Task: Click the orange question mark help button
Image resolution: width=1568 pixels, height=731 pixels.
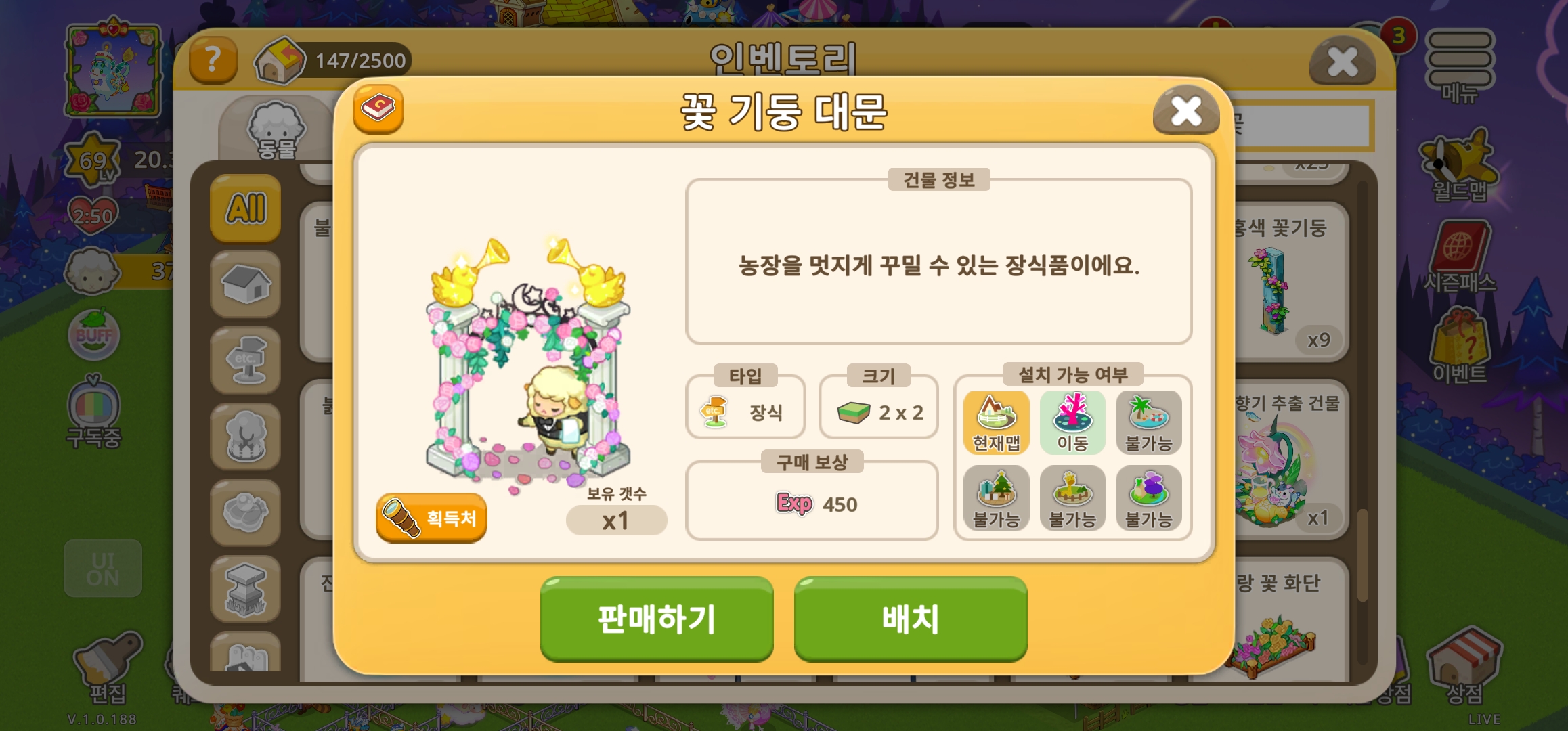Action: (x=213, y=60)
